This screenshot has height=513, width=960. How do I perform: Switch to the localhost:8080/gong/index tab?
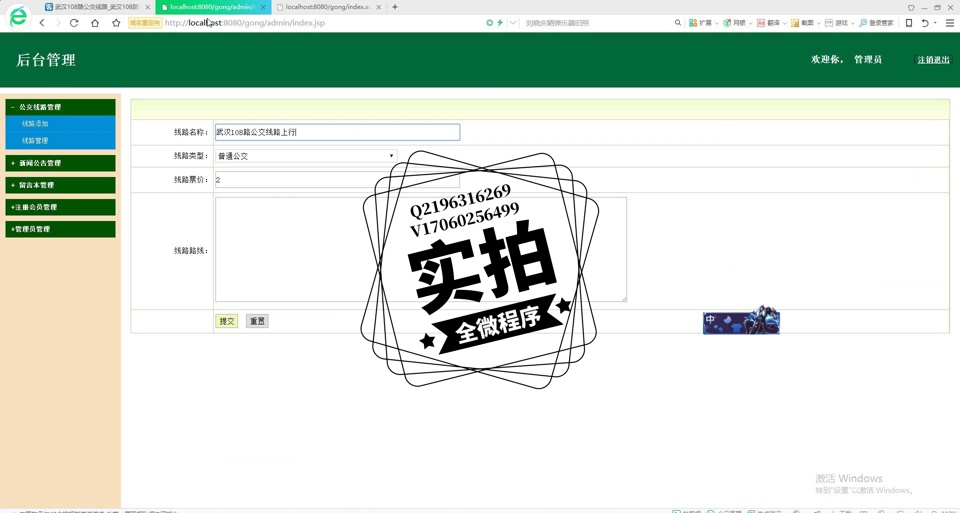coord(326,7)
